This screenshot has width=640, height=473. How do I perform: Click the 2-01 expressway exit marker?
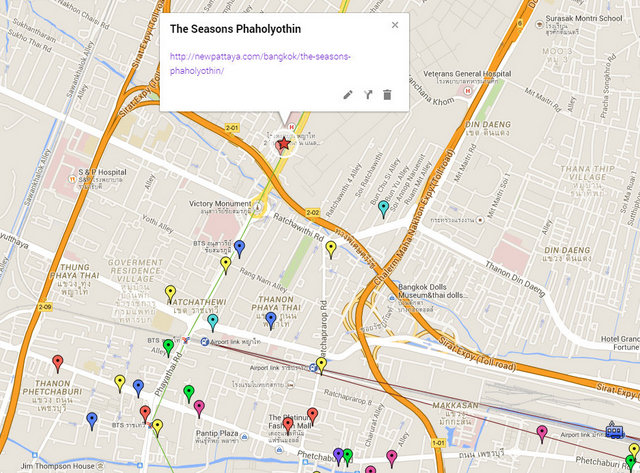232,128
